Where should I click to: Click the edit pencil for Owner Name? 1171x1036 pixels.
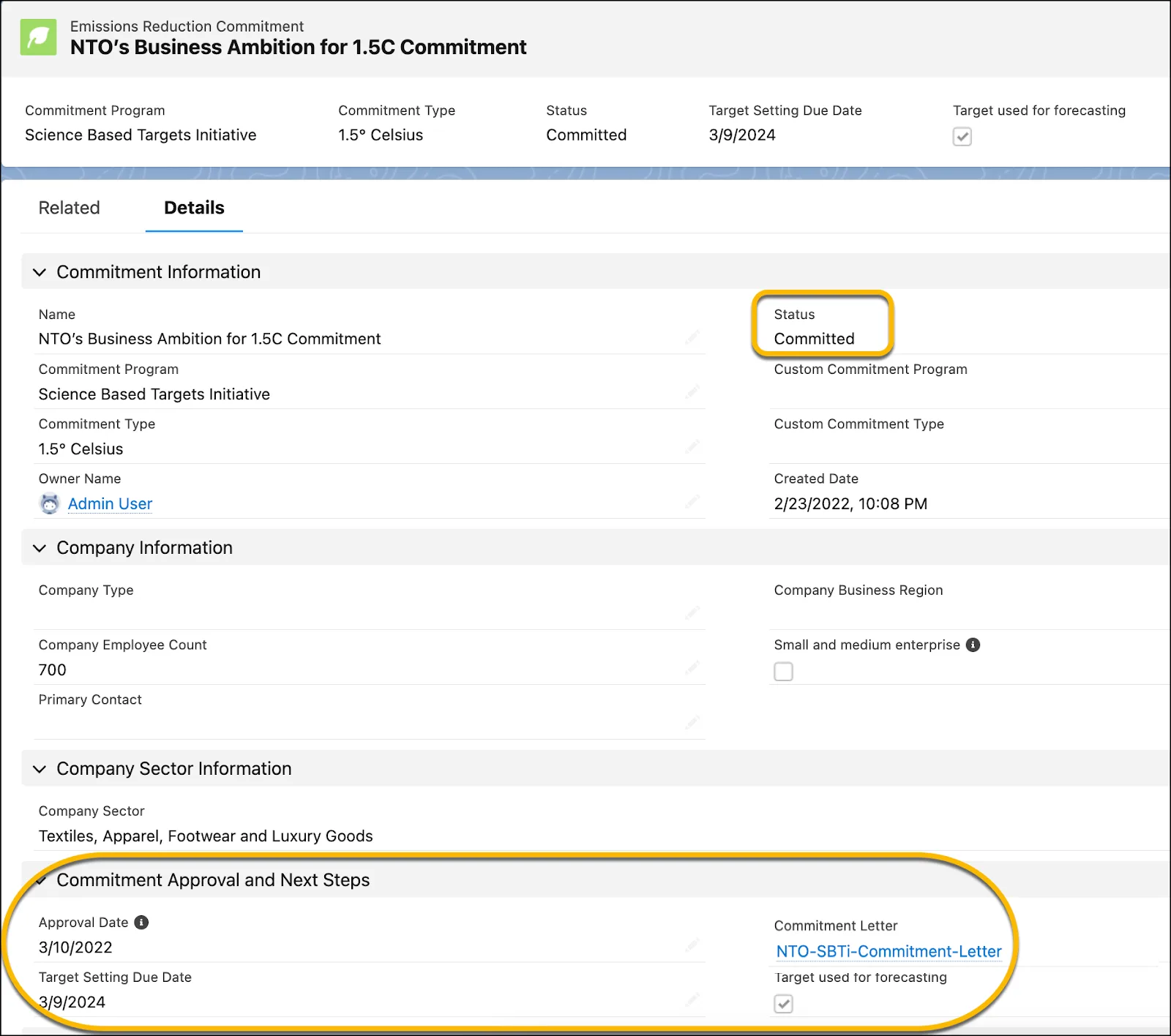[692, 502]
